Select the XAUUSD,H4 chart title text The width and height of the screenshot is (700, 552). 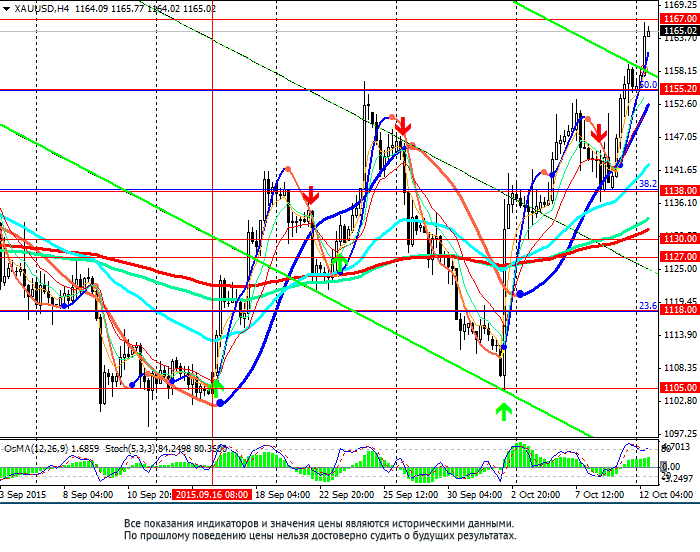pos(42,8)
